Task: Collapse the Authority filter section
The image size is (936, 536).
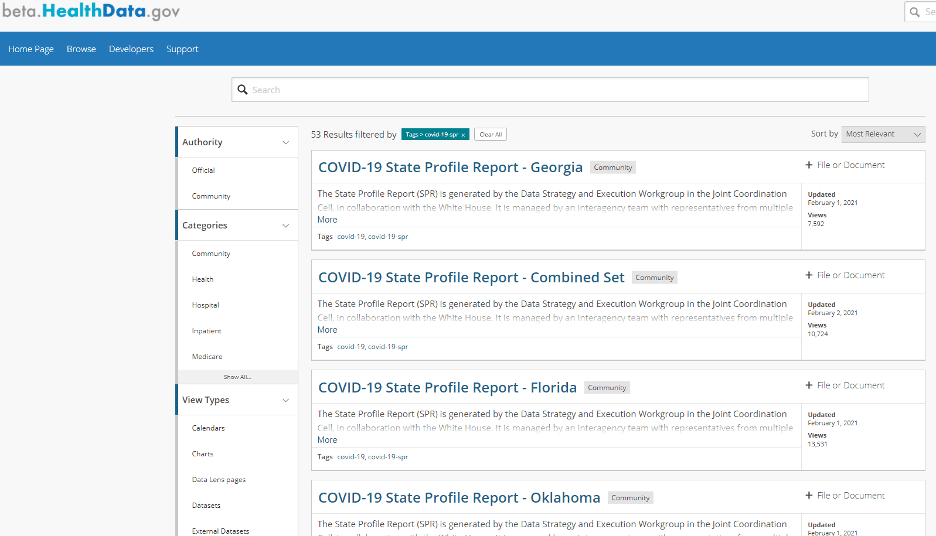Action: (x=285, y=142)
